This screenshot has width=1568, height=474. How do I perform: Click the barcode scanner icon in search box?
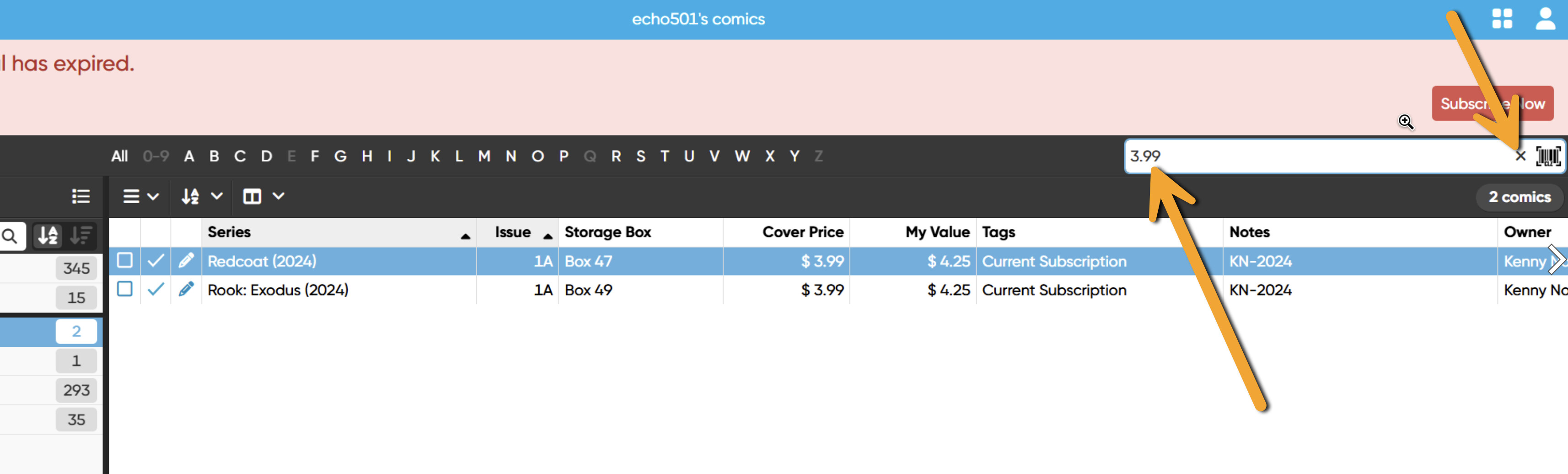[1547, 156]
